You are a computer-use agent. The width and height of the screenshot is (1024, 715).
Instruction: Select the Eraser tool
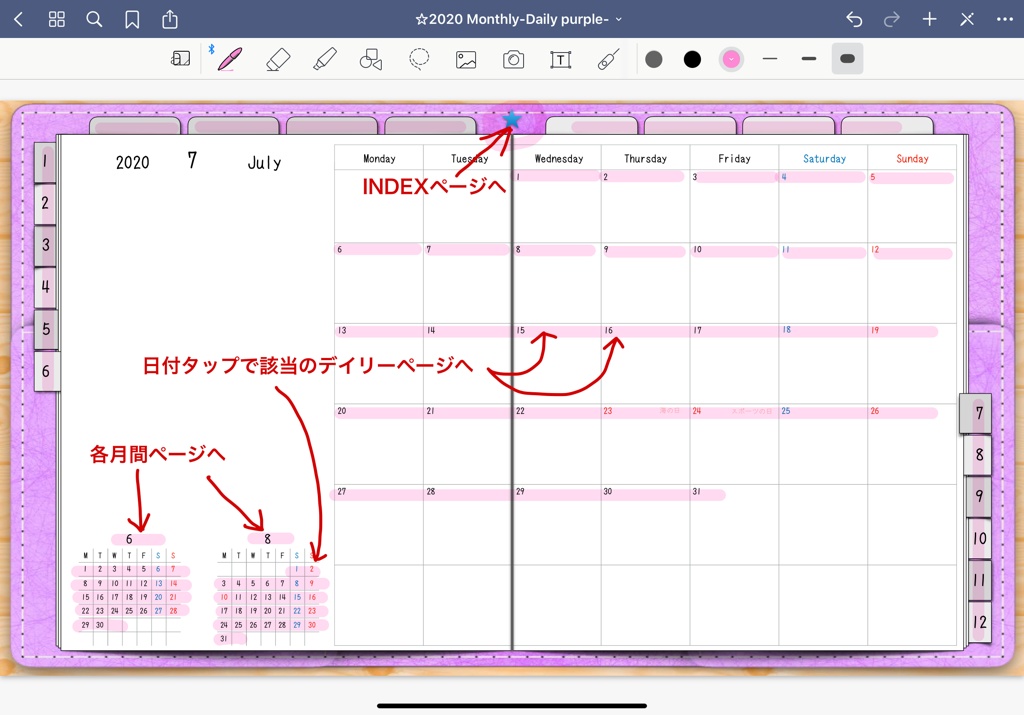pyautogui.click(x=278, y=59)
